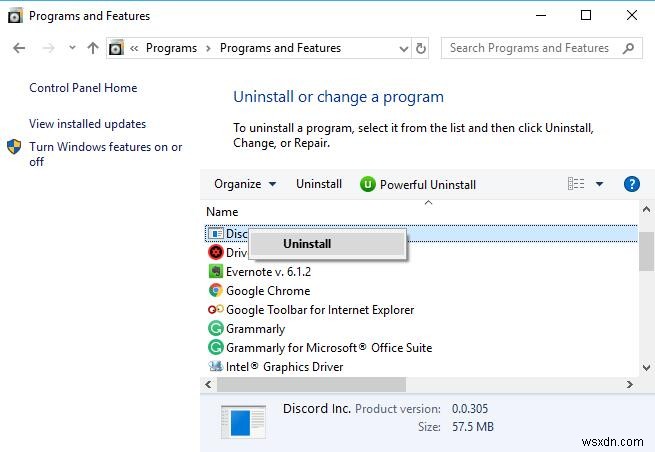Screen dimensions: 655x452
Task: Click Uninstall in the toolbar
Action: point(319,184)
